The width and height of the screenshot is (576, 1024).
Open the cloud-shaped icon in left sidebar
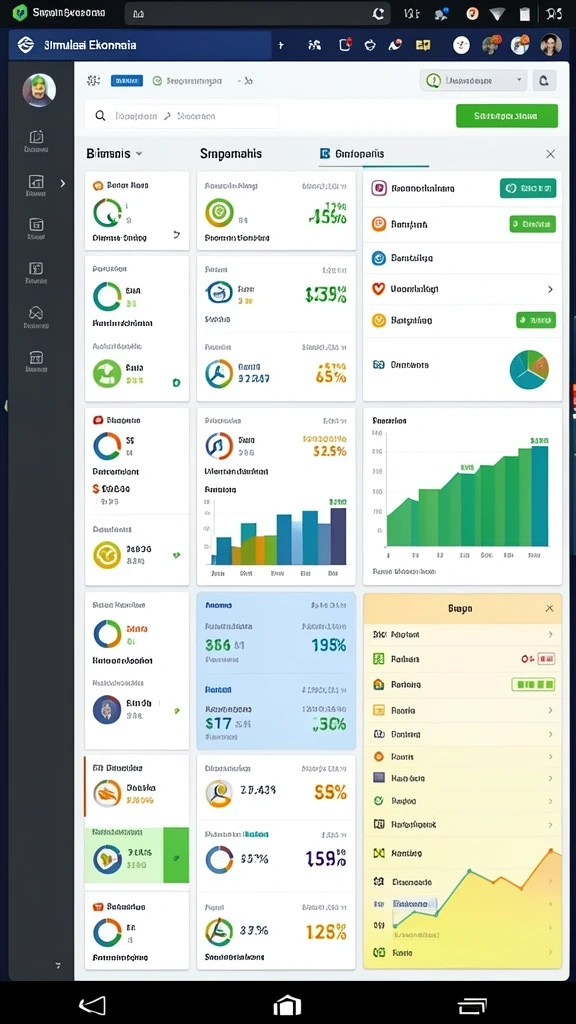point(36,313)
